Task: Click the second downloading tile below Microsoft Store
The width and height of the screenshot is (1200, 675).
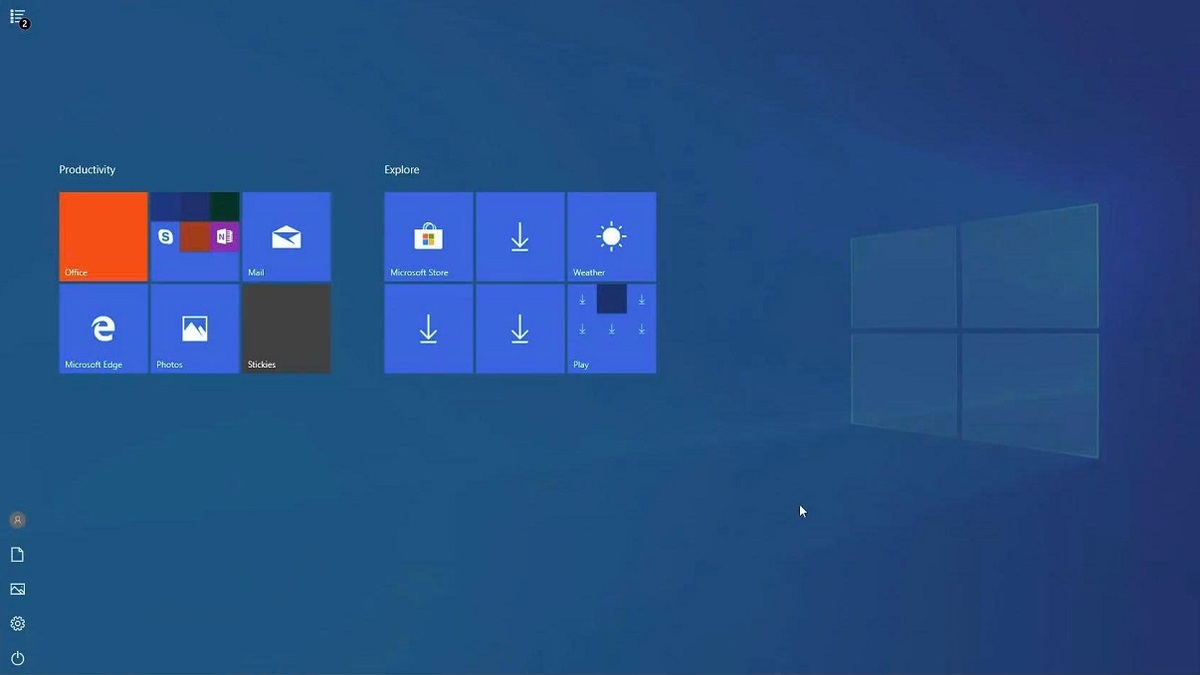Action: tap(427, 328)
